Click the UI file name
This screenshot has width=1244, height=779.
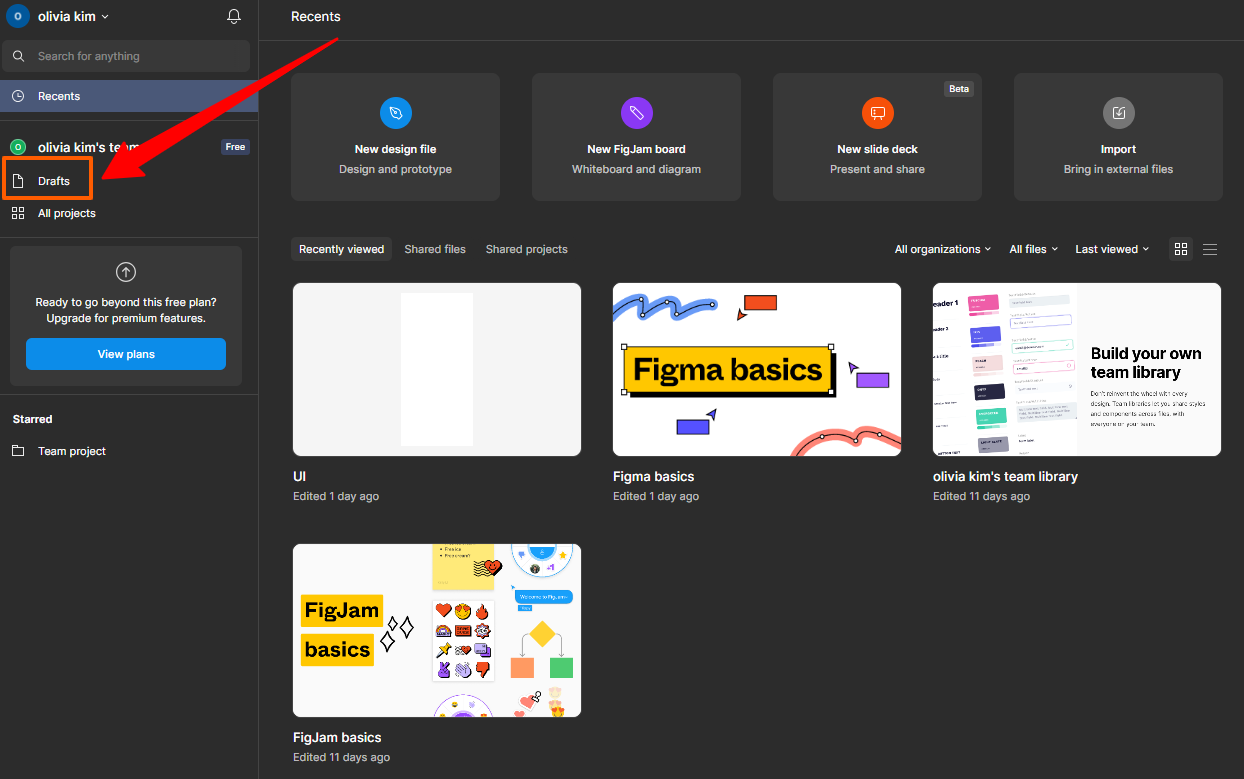pos(299,477)
